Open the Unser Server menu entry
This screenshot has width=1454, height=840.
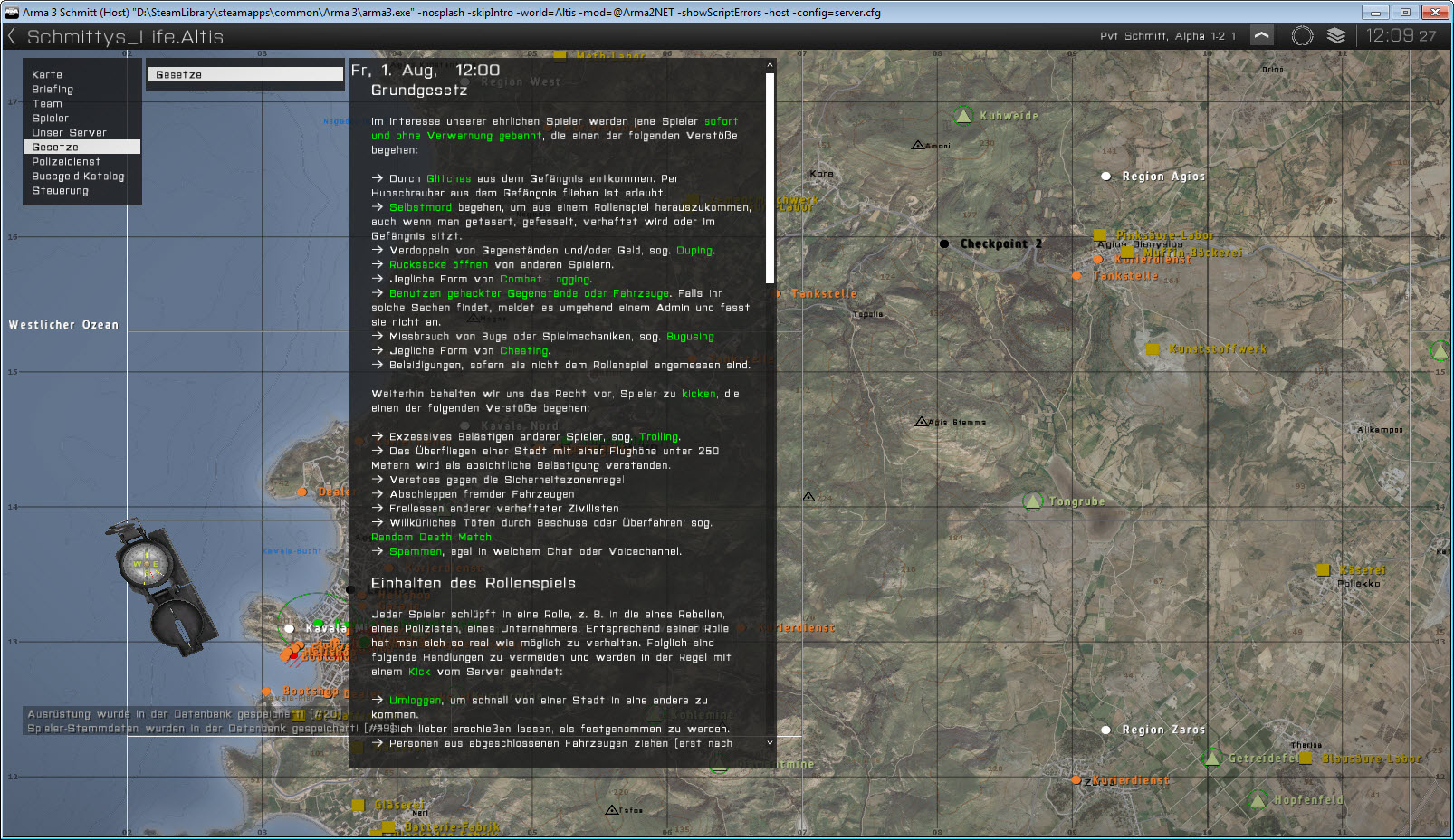(69, 133)
